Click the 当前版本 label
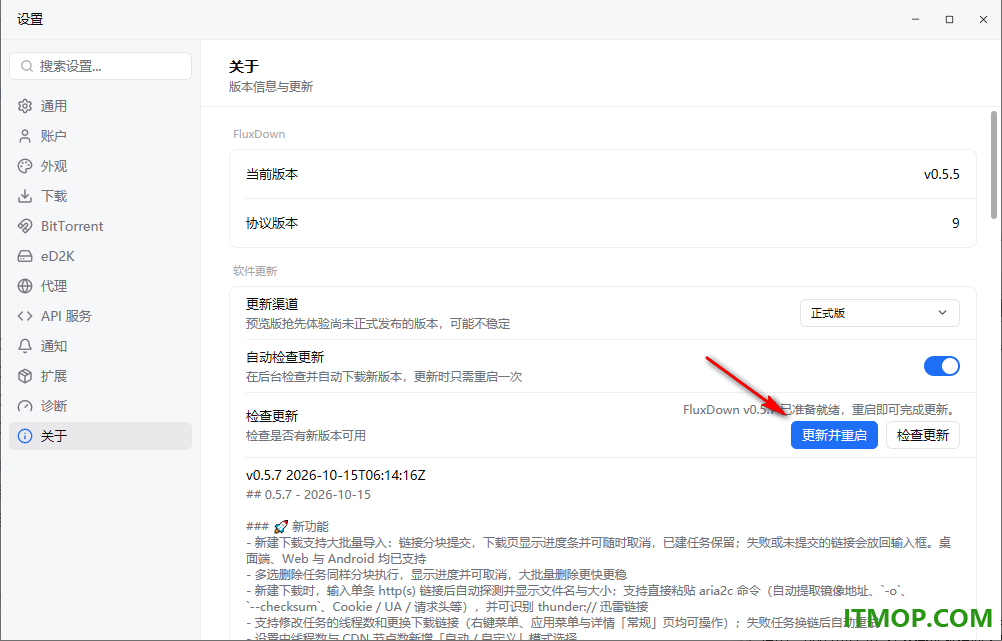Viewport: 1002px width, 641px height. point(272,174)
